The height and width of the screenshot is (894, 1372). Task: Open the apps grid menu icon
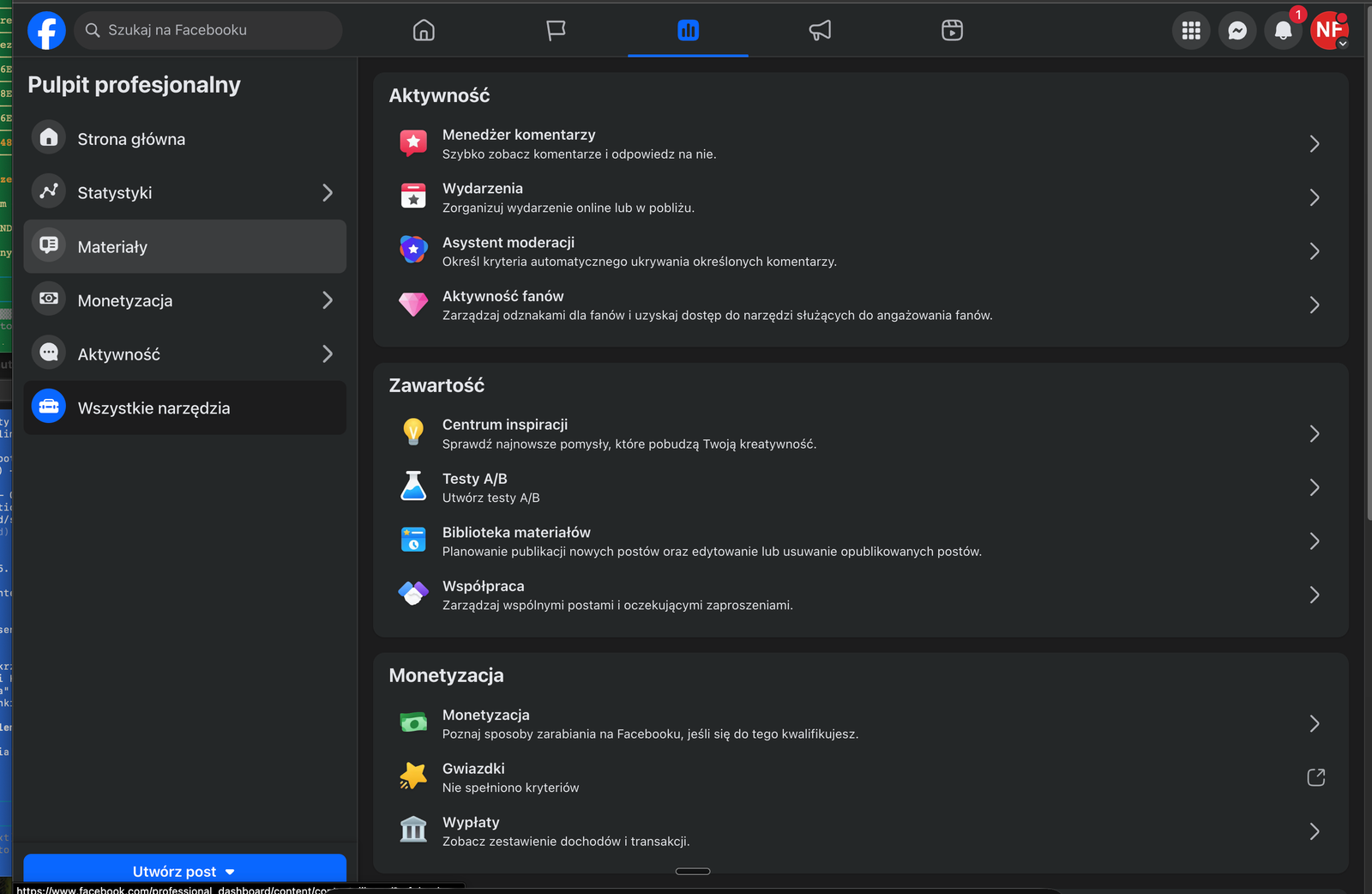pos(1190,31)
